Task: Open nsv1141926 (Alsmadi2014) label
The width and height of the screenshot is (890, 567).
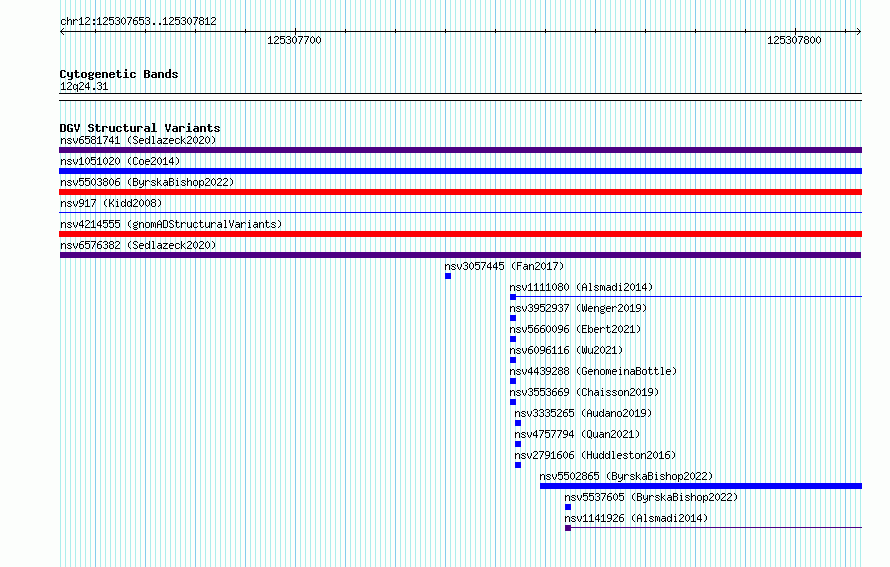Action: tap(636, 518)
